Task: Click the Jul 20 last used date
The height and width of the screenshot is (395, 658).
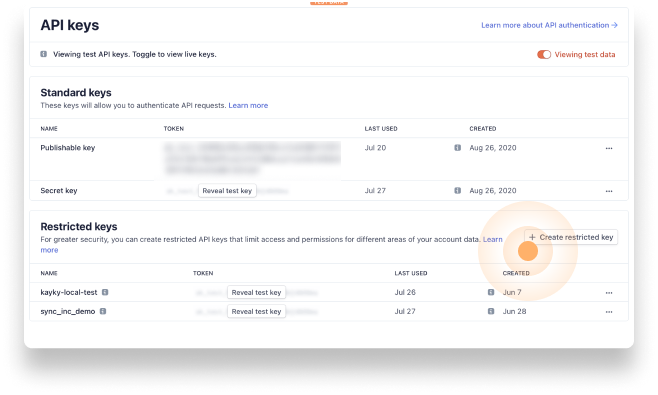Action: click(x=375, y=148)
